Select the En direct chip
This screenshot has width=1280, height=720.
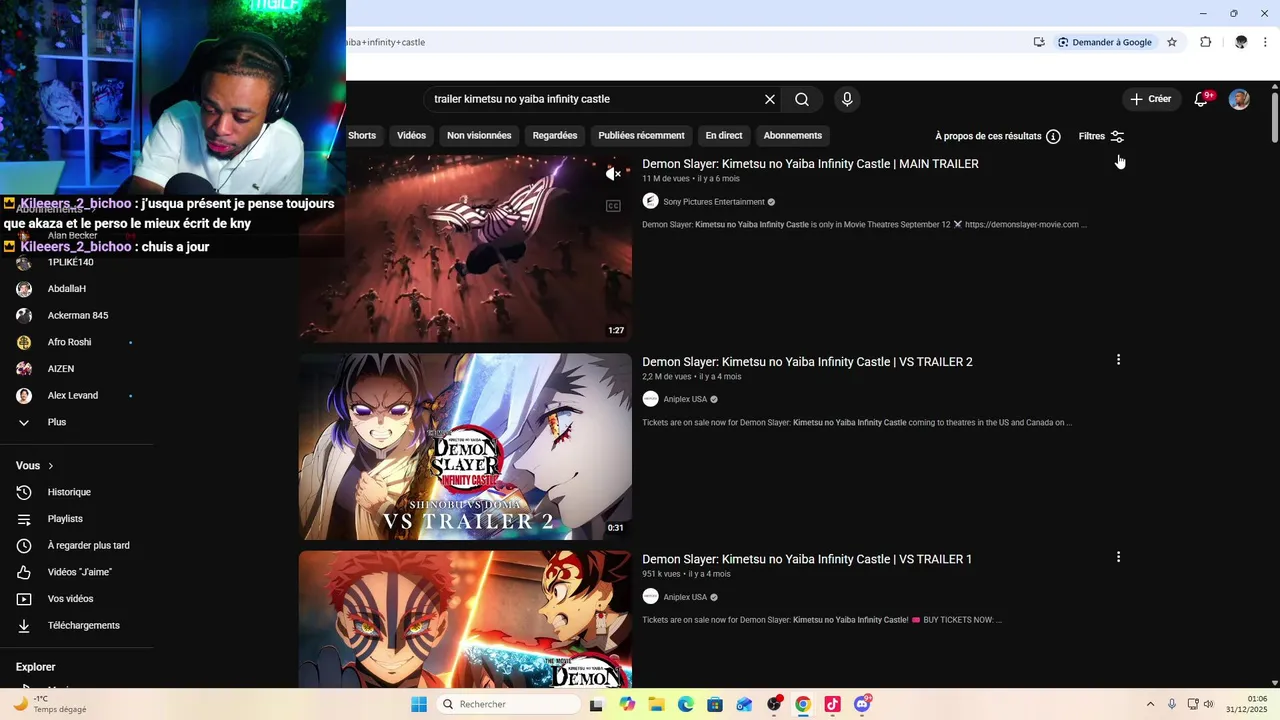(x=724, y=136)
